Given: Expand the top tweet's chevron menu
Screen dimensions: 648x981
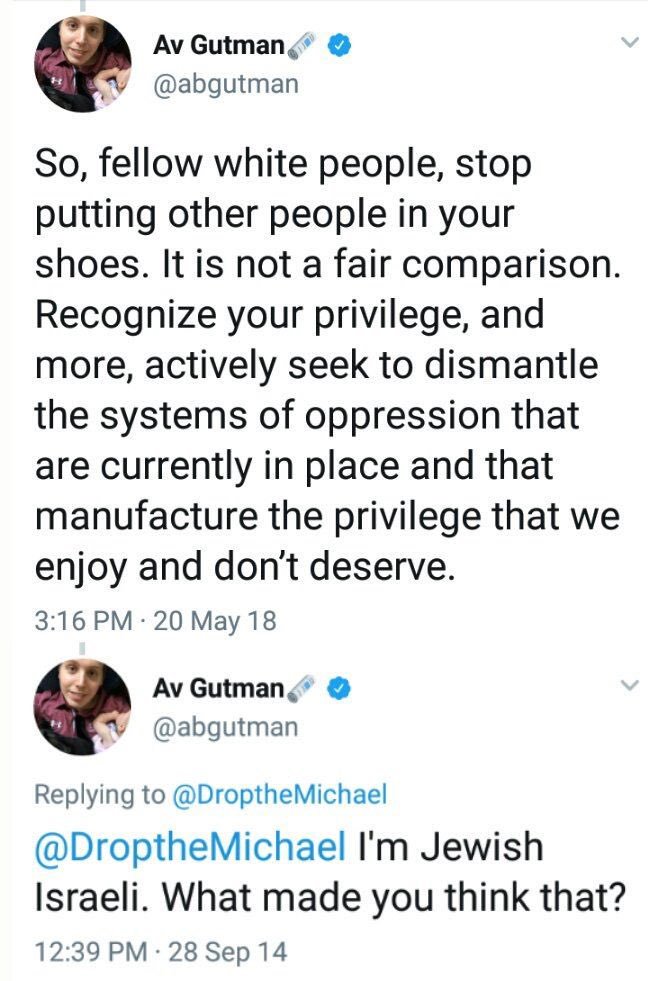Looking at the screenshot, I should pyautogui.click(x=628, y=43).
